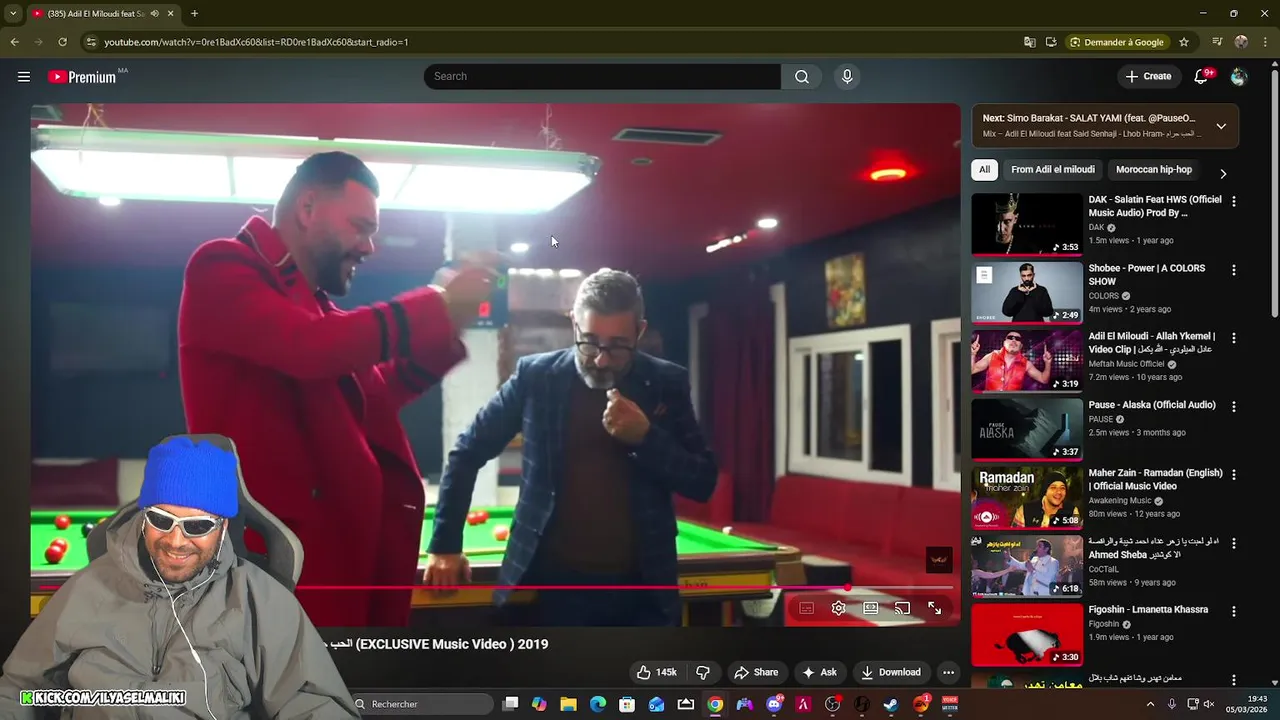Show hidden system tray icons
This screenshot has width=1280, height=720.
click(x=1150, y=704)
